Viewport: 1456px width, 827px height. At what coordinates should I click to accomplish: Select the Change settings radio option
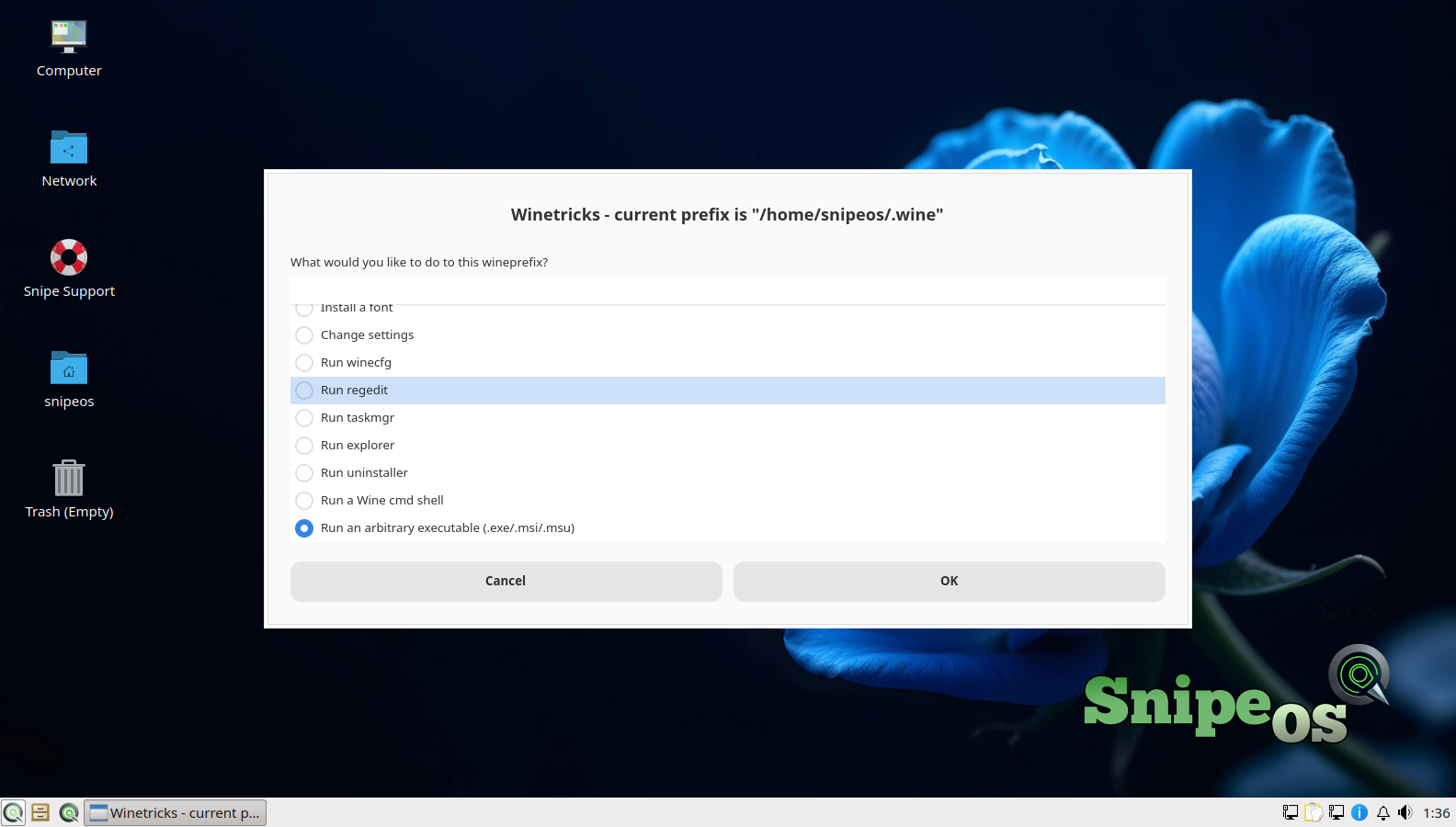pyautogui.click(x=304, y=335)
